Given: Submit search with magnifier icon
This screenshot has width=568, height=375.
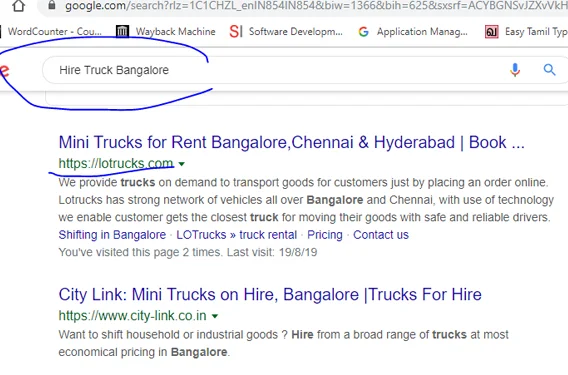Looking at the screenshot, I should pyautogui.click(x=550, y=70).
